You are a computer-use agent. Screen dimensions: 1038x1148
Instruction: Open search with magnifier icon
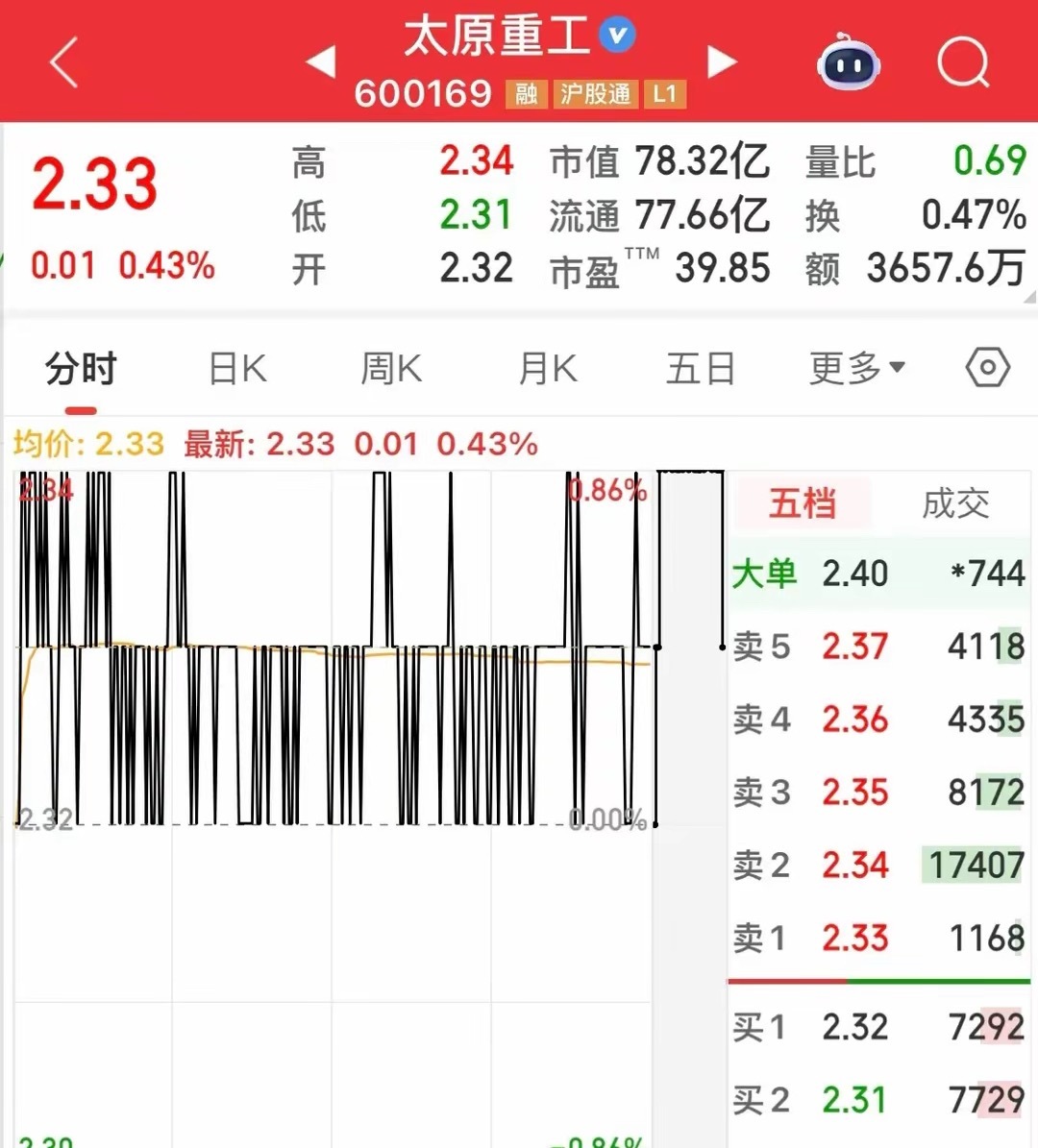pos(964,62)
